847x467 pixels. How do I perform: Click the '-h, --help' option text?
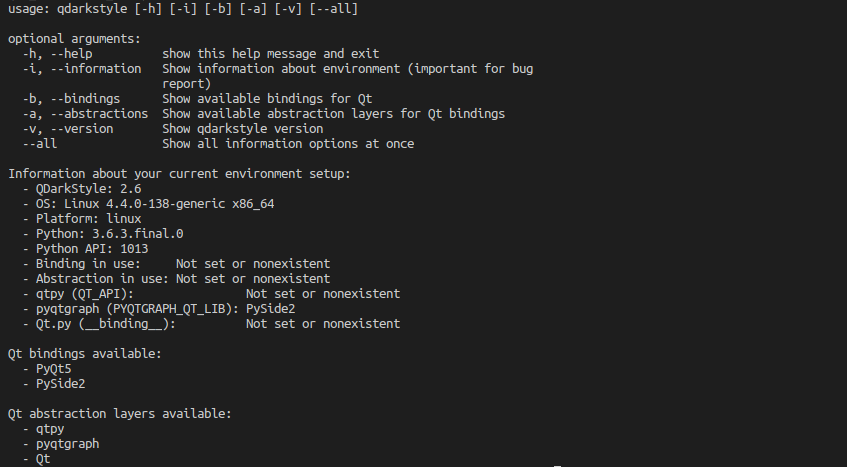(57, 54)
